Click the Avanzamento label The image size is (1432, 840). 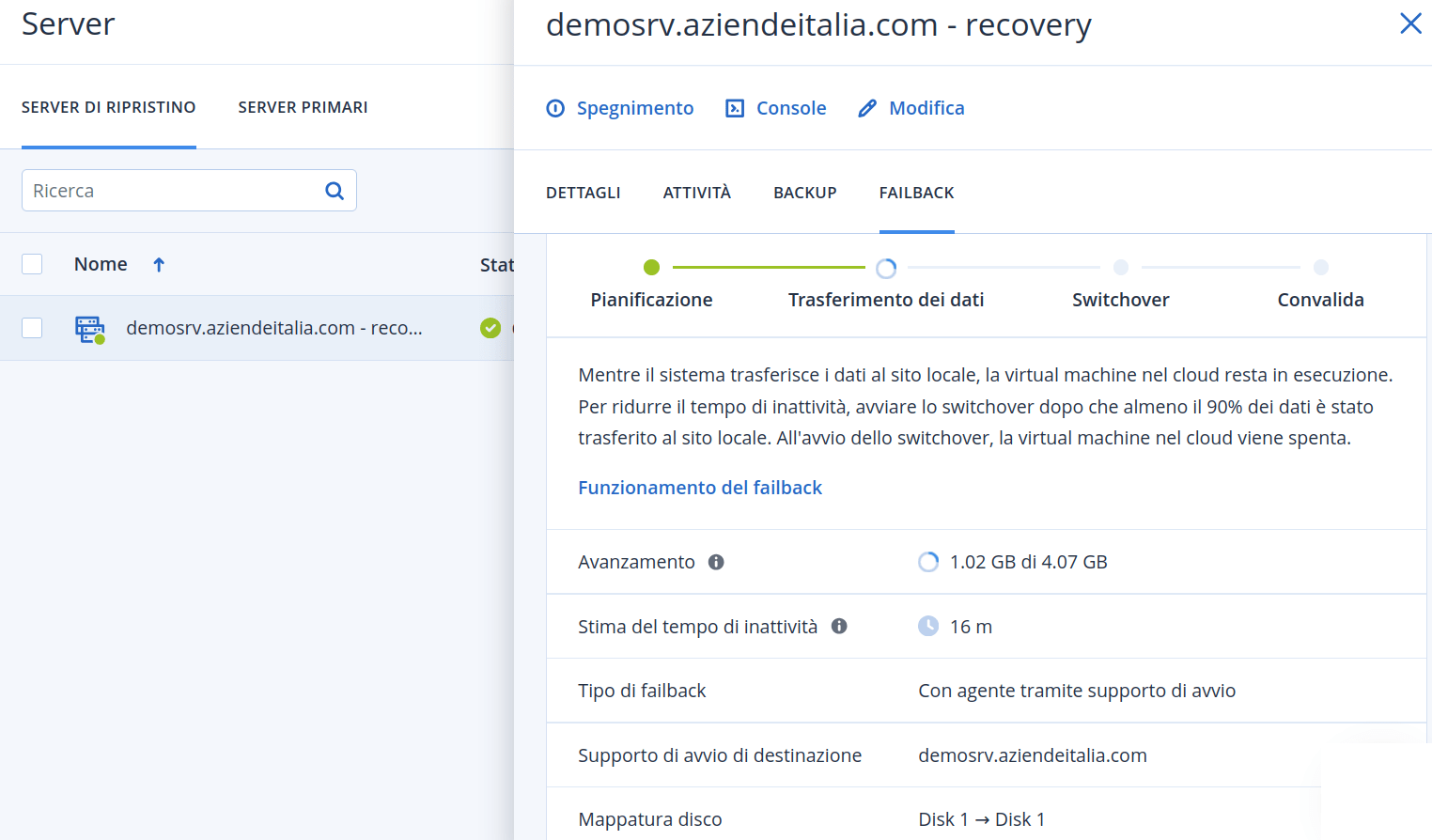coord(636,562)
